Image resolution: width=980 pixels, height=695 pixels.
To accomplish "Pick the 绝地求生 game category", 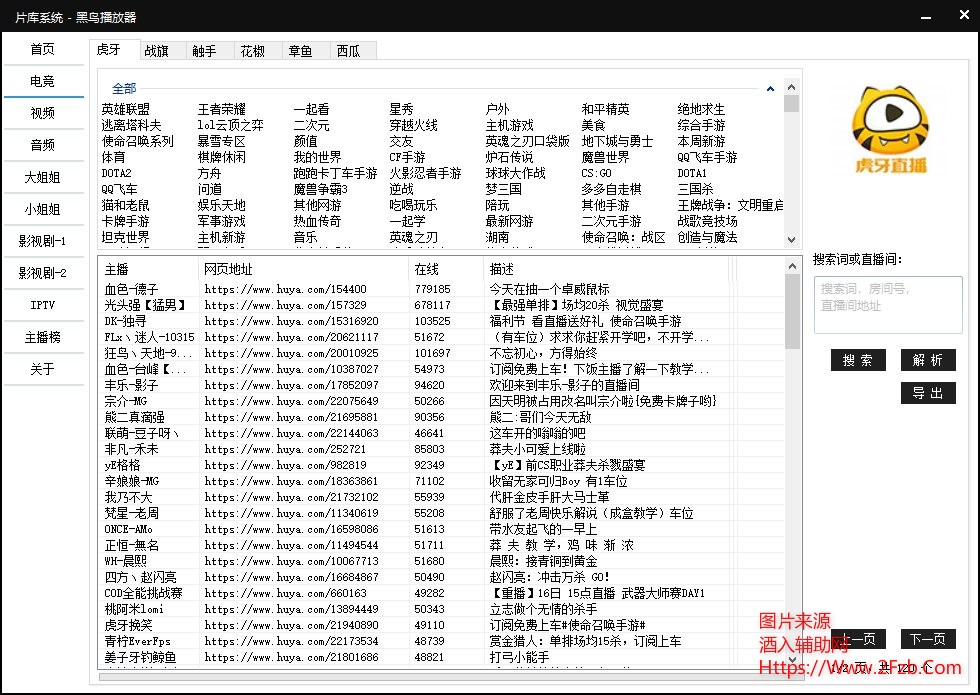I will (701, 109).
